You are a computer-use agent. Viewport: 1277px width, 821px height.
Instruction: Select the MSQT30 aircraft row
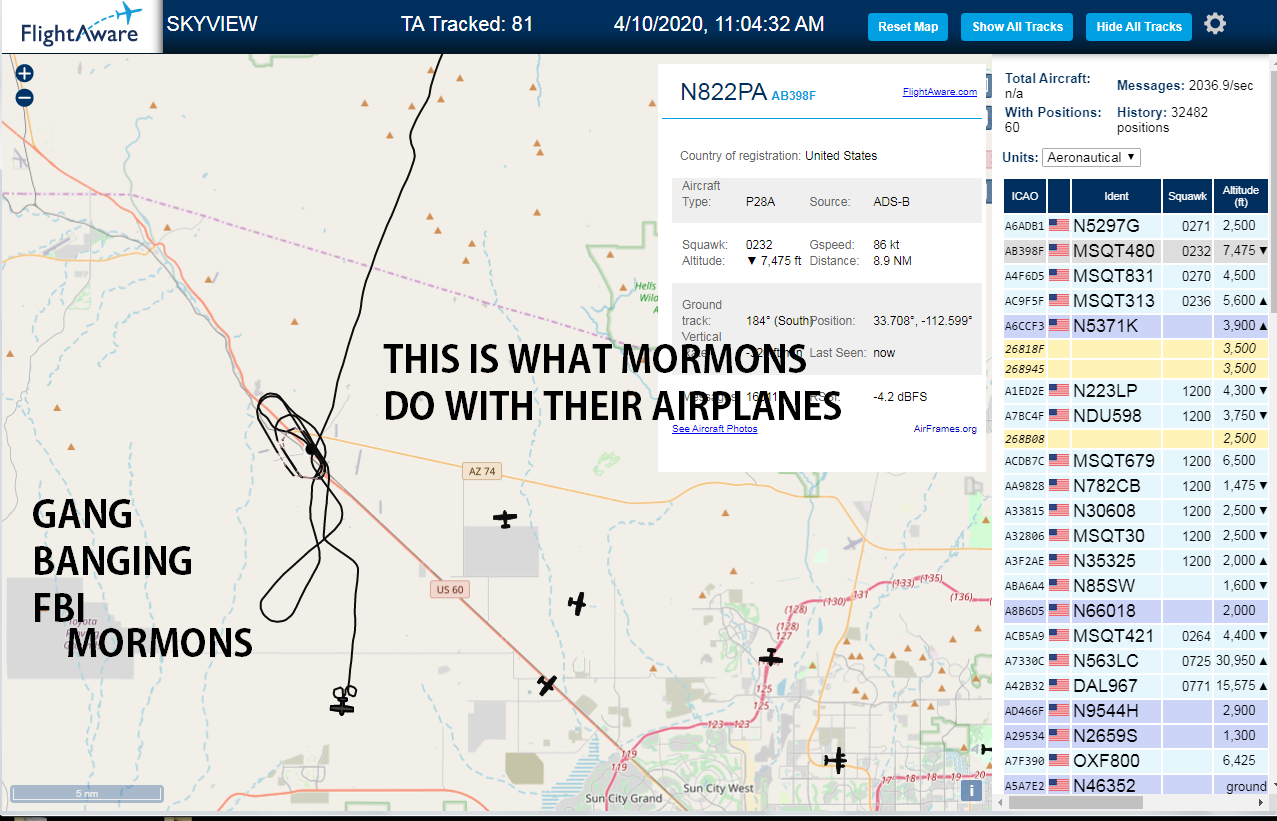click(1135, 536)
